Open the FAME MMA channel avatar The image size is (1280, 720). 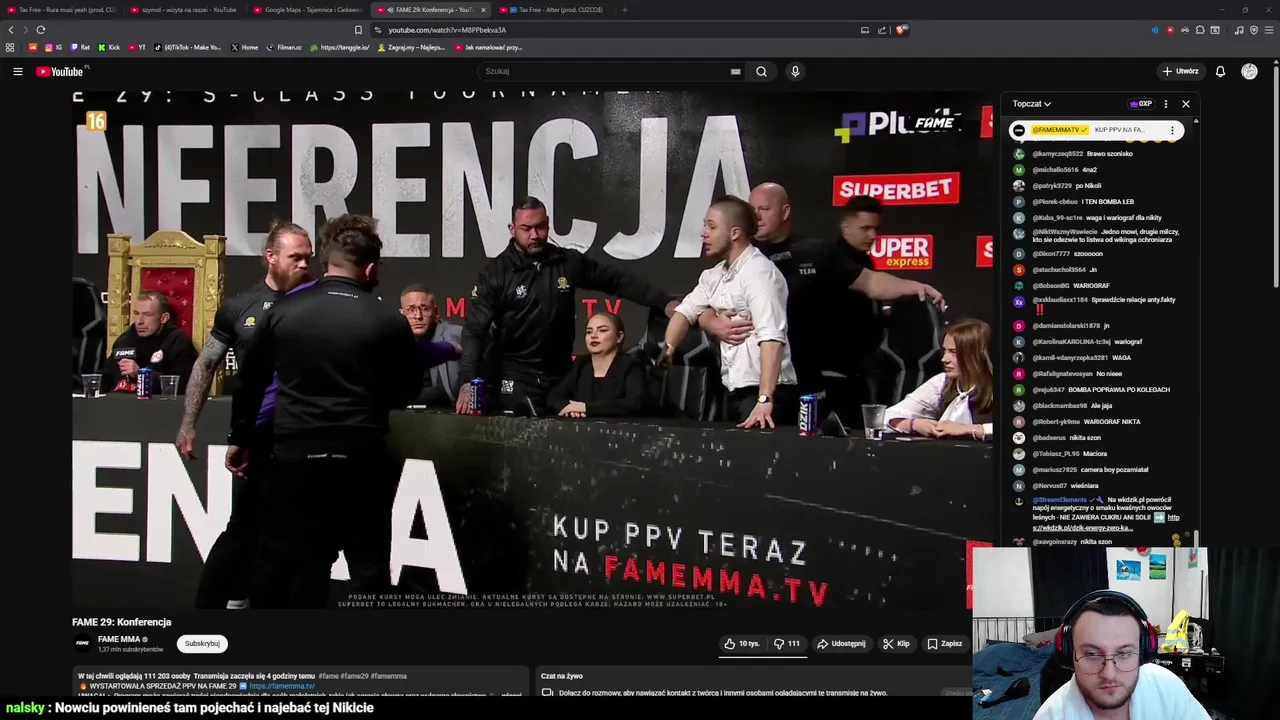83,643
